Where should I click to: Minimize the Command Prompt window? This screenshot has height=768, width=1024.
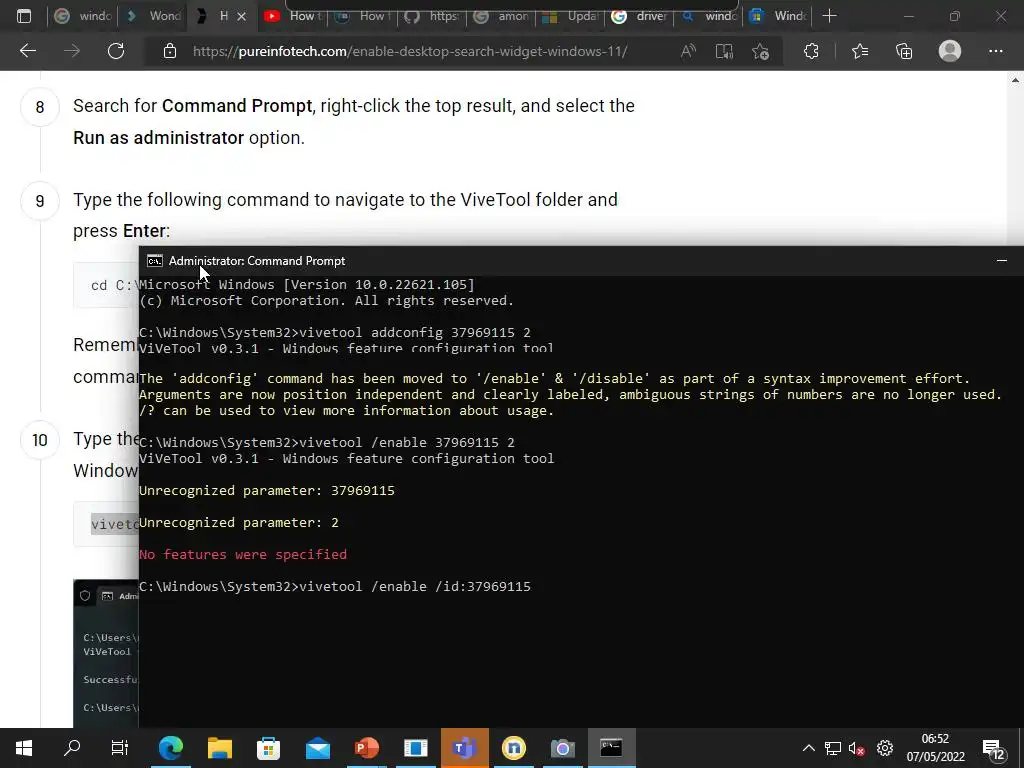coord(1001,261)
